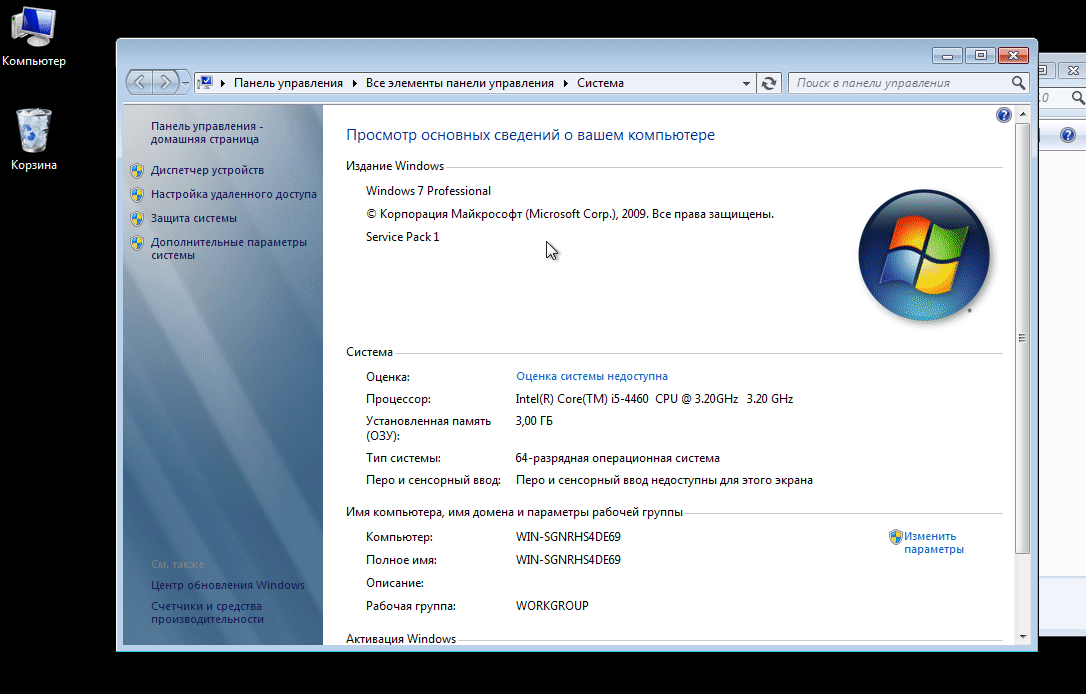Click the Back navigation arrow
The width and height of the screenshot is (1086, 694).
[x=140, y=82]
